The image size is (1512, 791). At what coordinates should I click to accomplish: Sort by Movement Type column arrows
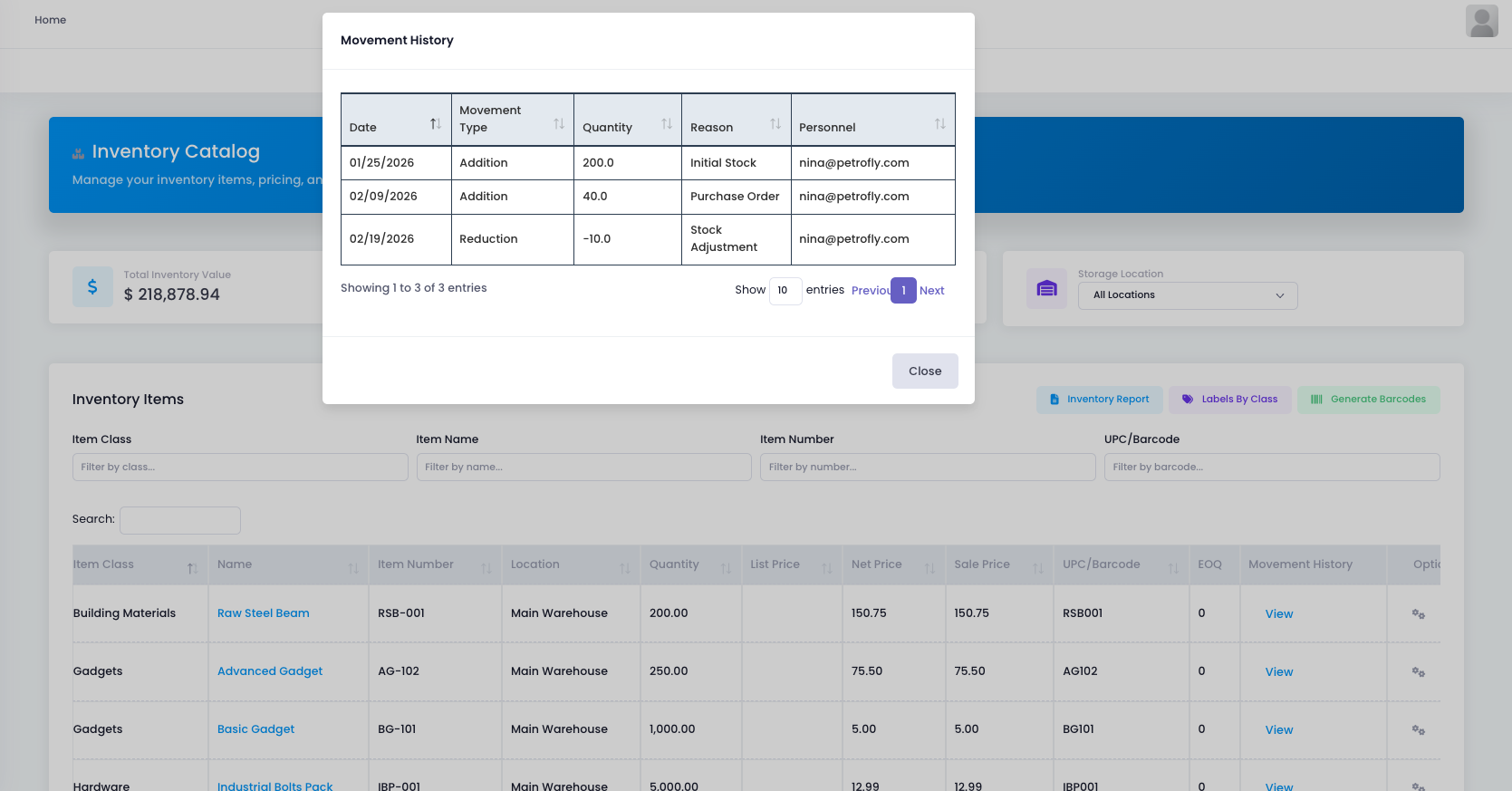(x=558, y=123)
